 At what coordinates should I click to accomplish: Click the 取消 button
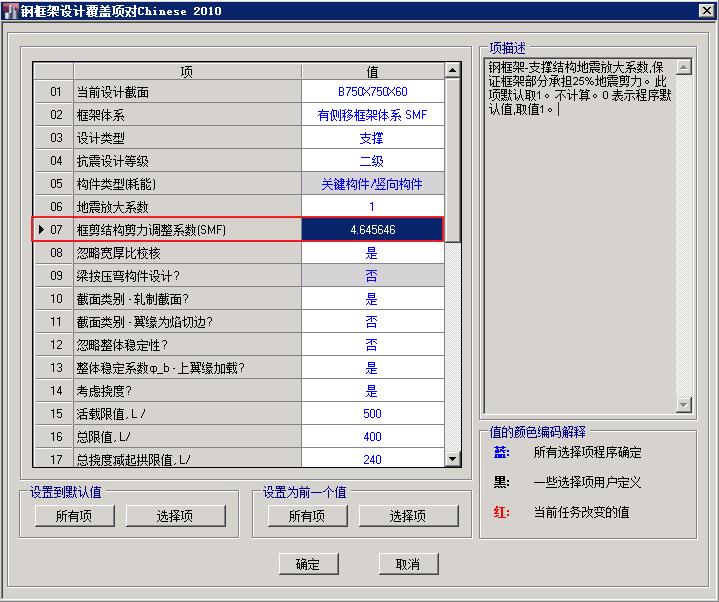pos(407,564)
